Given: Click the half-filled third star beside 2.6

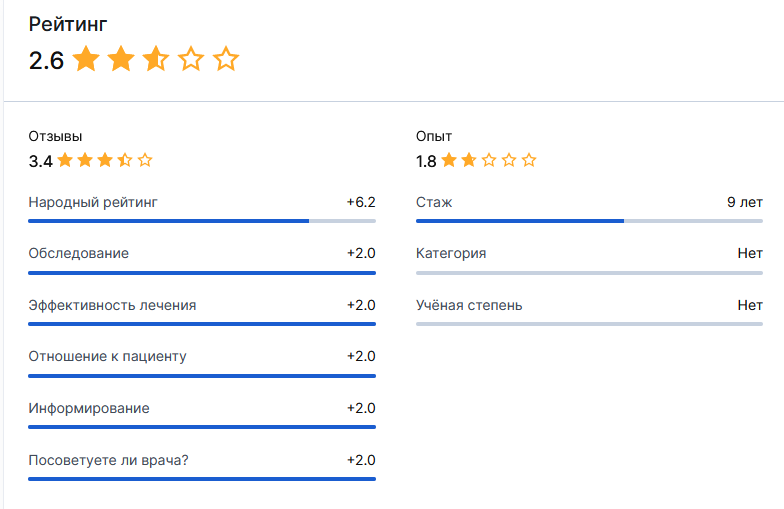Looking at the screenshot, I should pyautogui.click(x=156, y=60).
